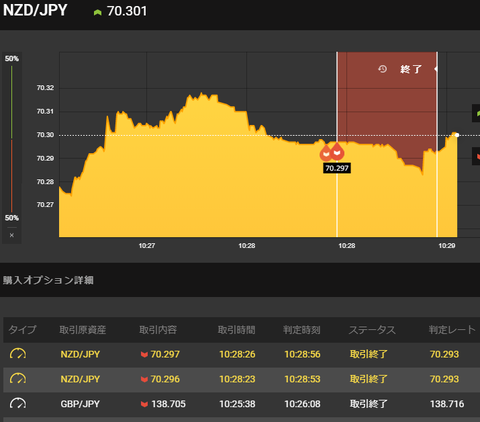
Task: Click the left orange trade marker on chart
Action: point(326,153)
